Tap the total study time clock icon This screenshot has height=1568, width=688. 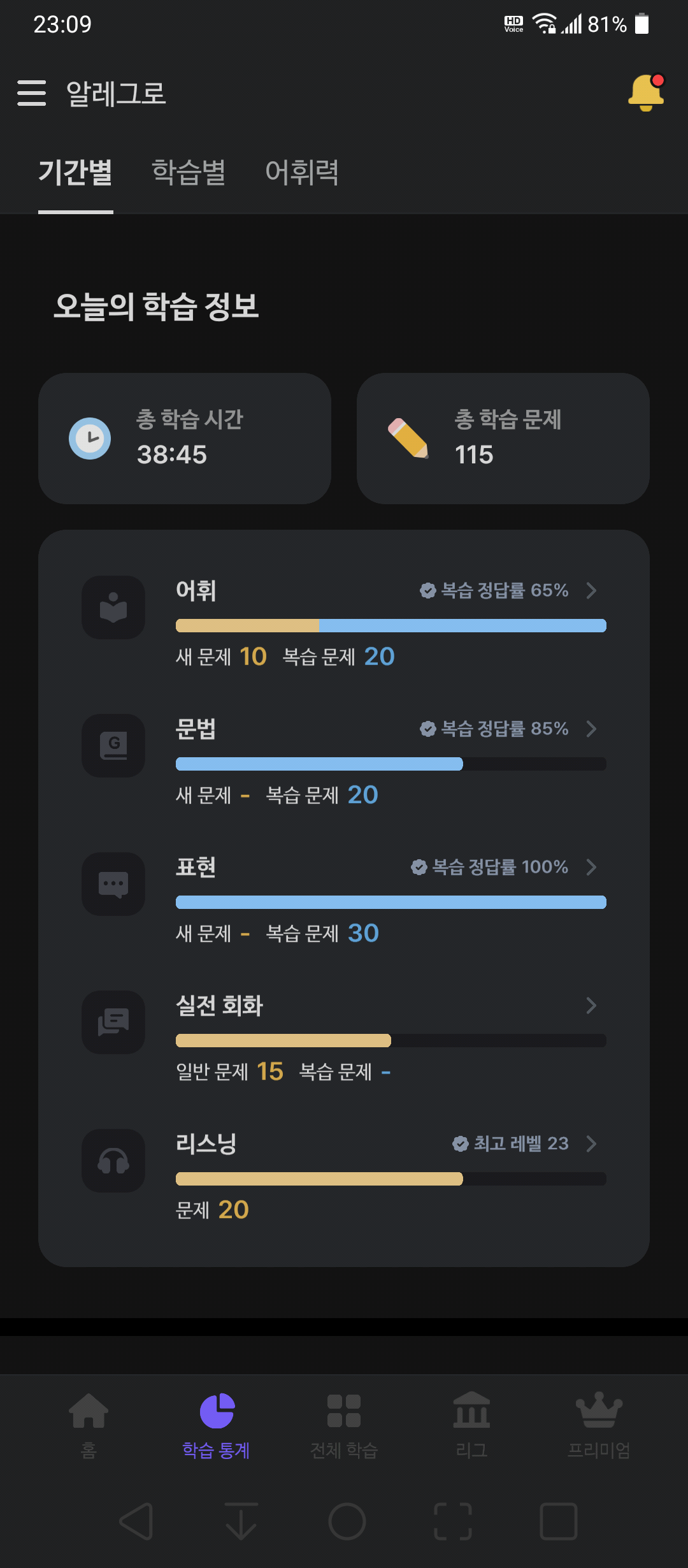pos(90,439)
